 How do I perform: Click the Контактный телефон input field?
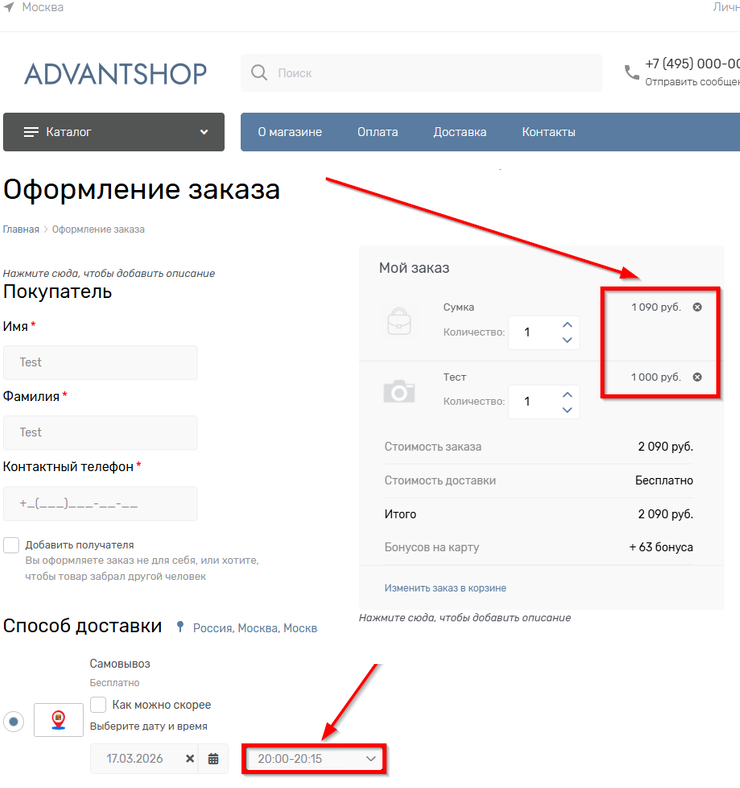tap(100, 504)
